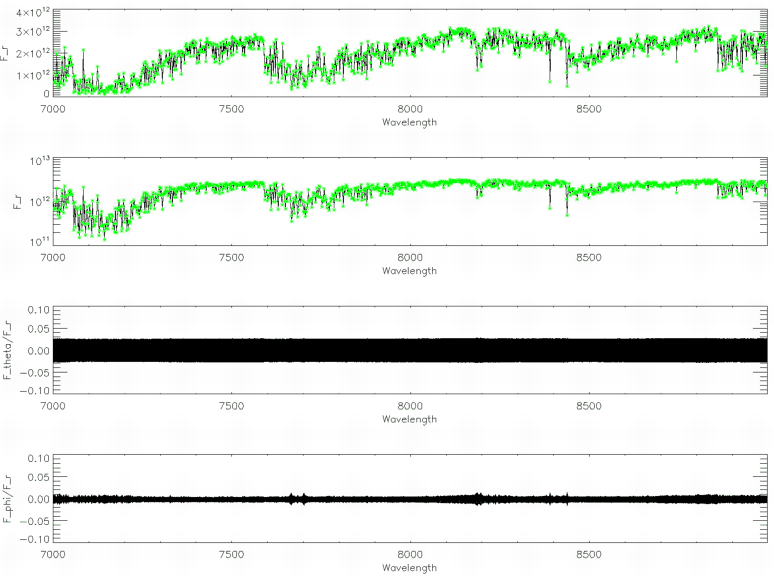
Task: Select the Wavelength label under the top plot
Action: coord(410,122)
